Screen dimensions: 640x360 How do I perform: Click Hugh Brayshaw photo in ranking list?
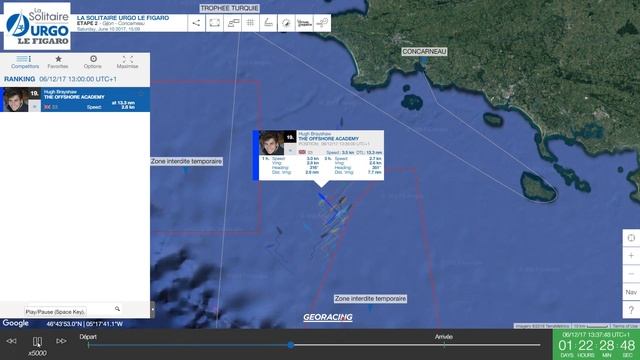[x=16, y=100]
